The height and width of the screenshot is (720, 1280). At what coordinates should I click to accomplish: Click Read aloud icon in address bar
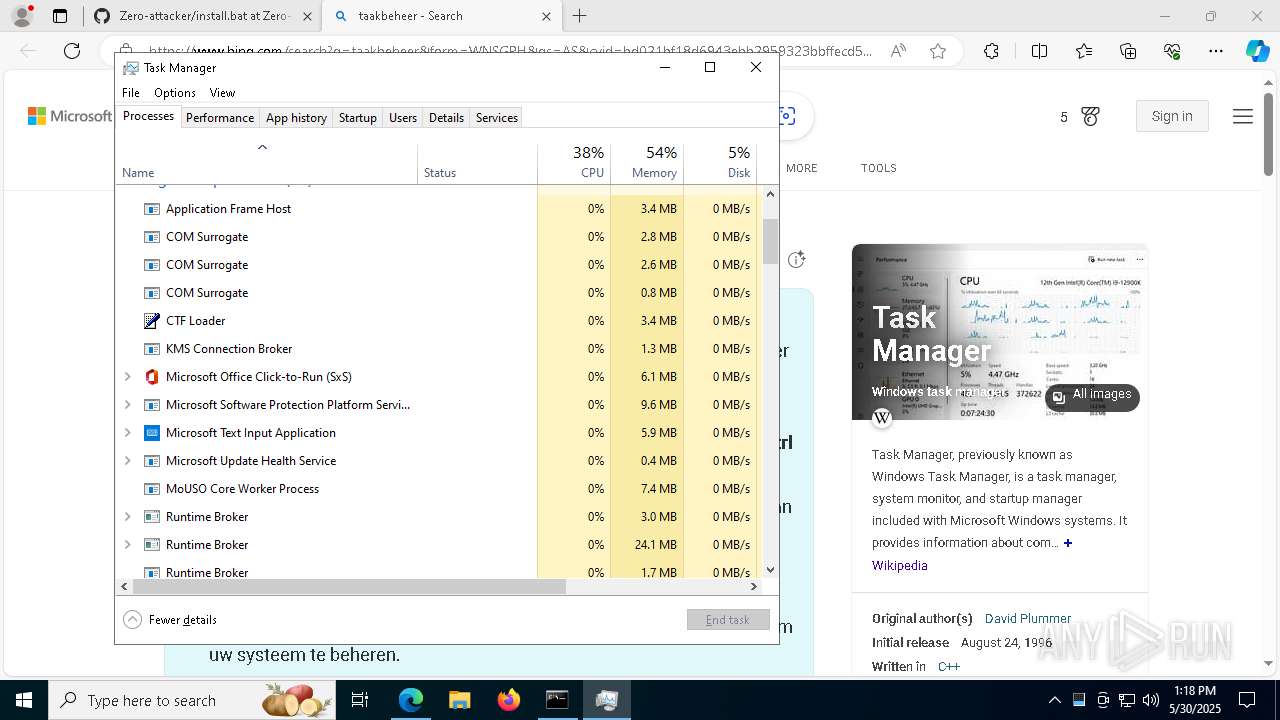(x=898, y=51)
